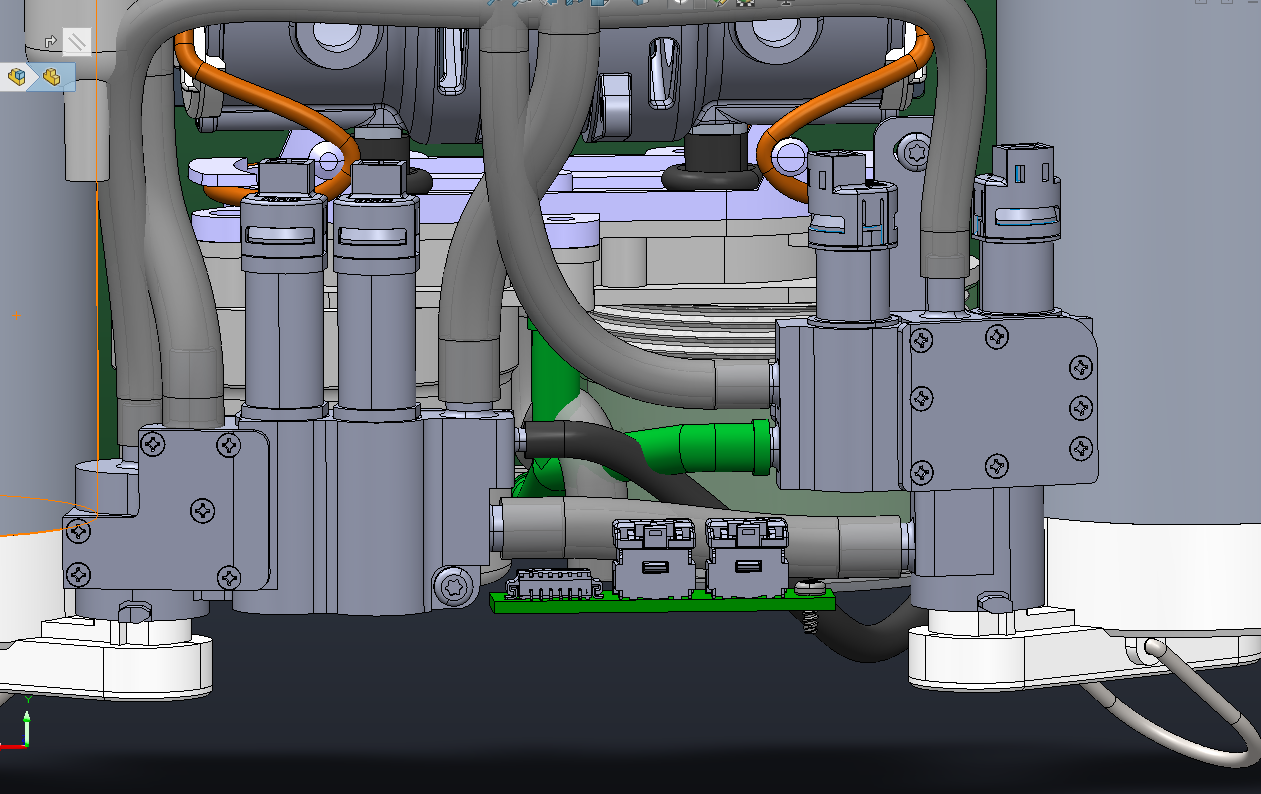Open the View Orientation cube icon
The height and width of the screenshot is (794, 1261).
[601, 2]
